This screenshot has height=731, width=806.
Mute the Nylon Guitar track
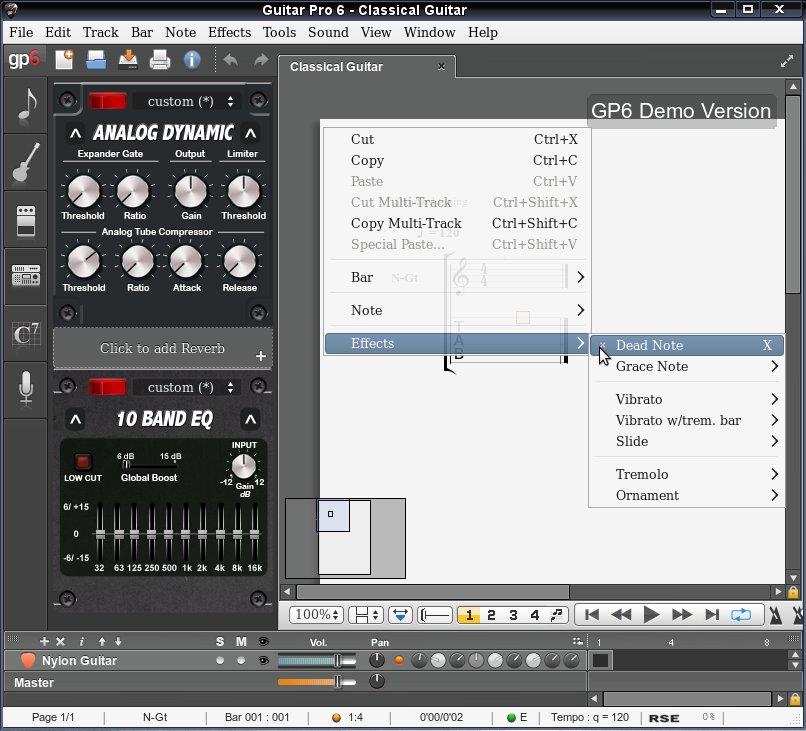coord(241,661)
